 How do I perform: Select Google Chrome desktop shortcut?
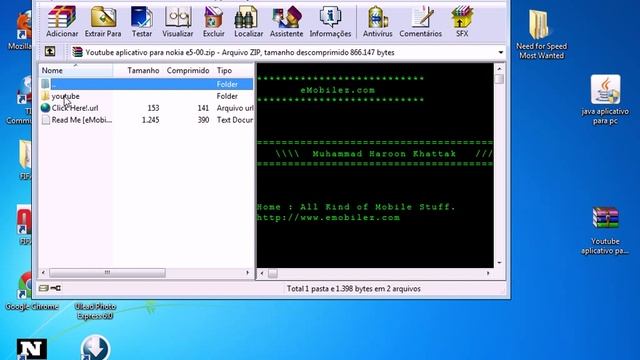pyautogui.click(x=31, y=292)
